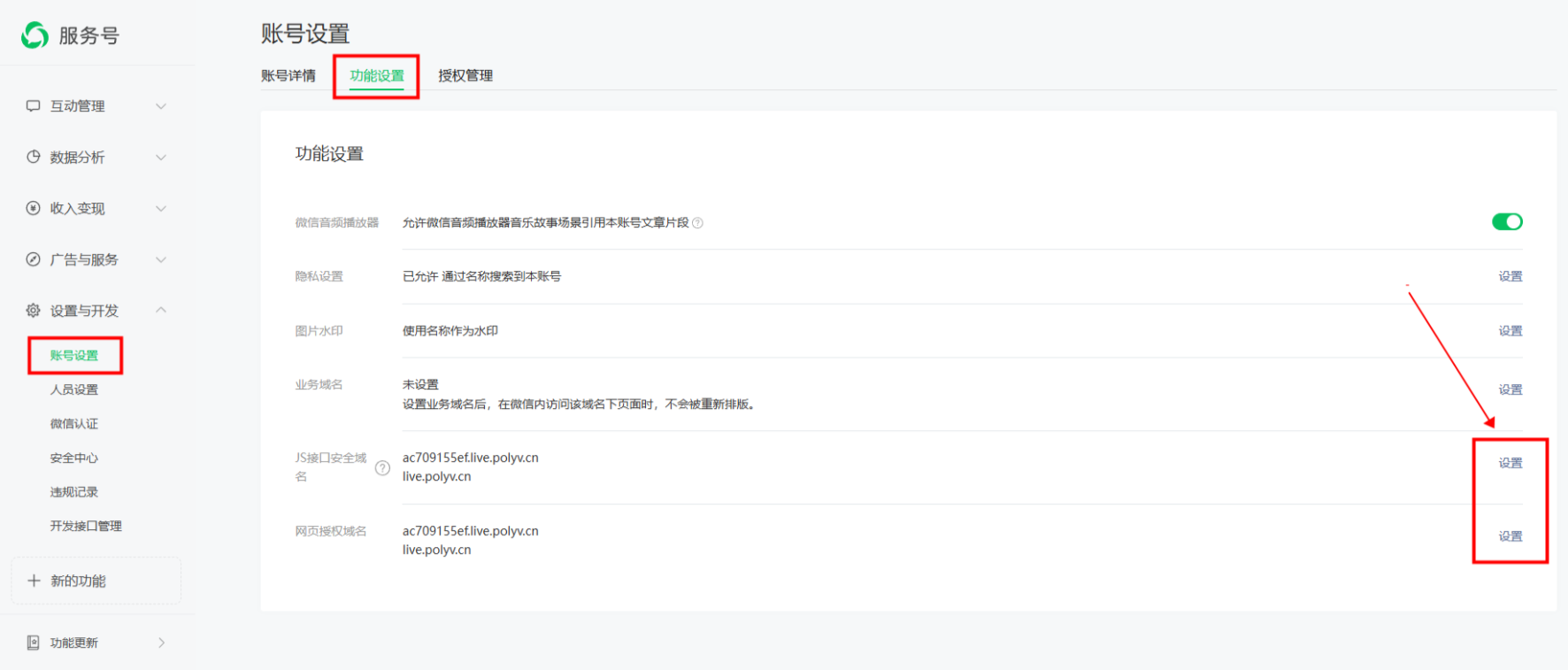Open 开发接口管理 in the sidebar

coord(86,526)
